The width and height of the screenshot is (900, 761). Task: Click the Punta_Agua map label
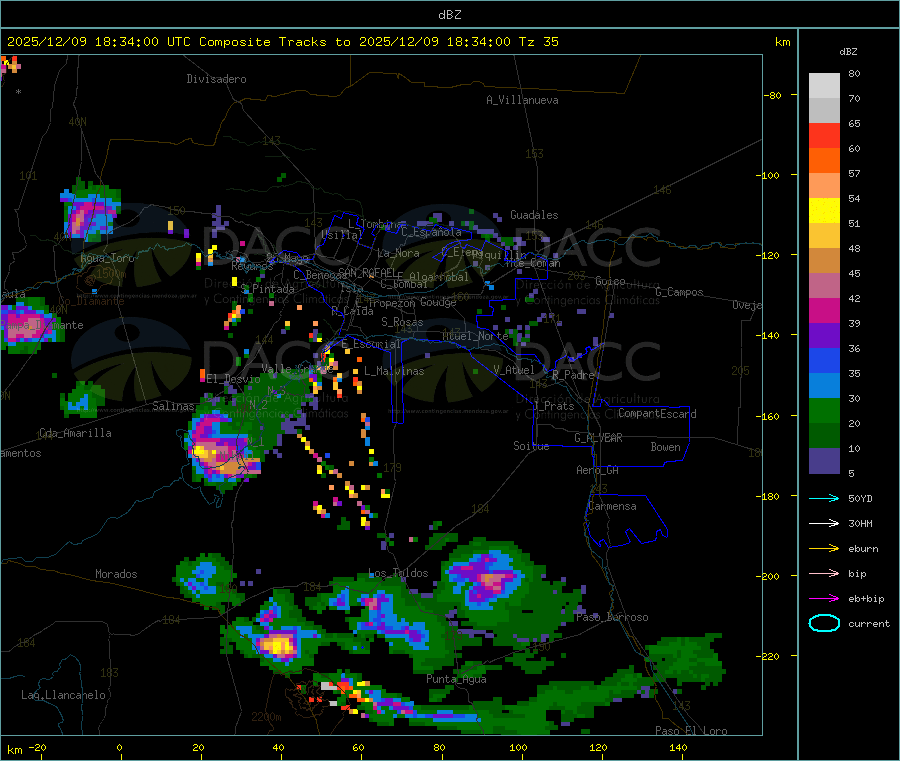[x=456, y=679]
